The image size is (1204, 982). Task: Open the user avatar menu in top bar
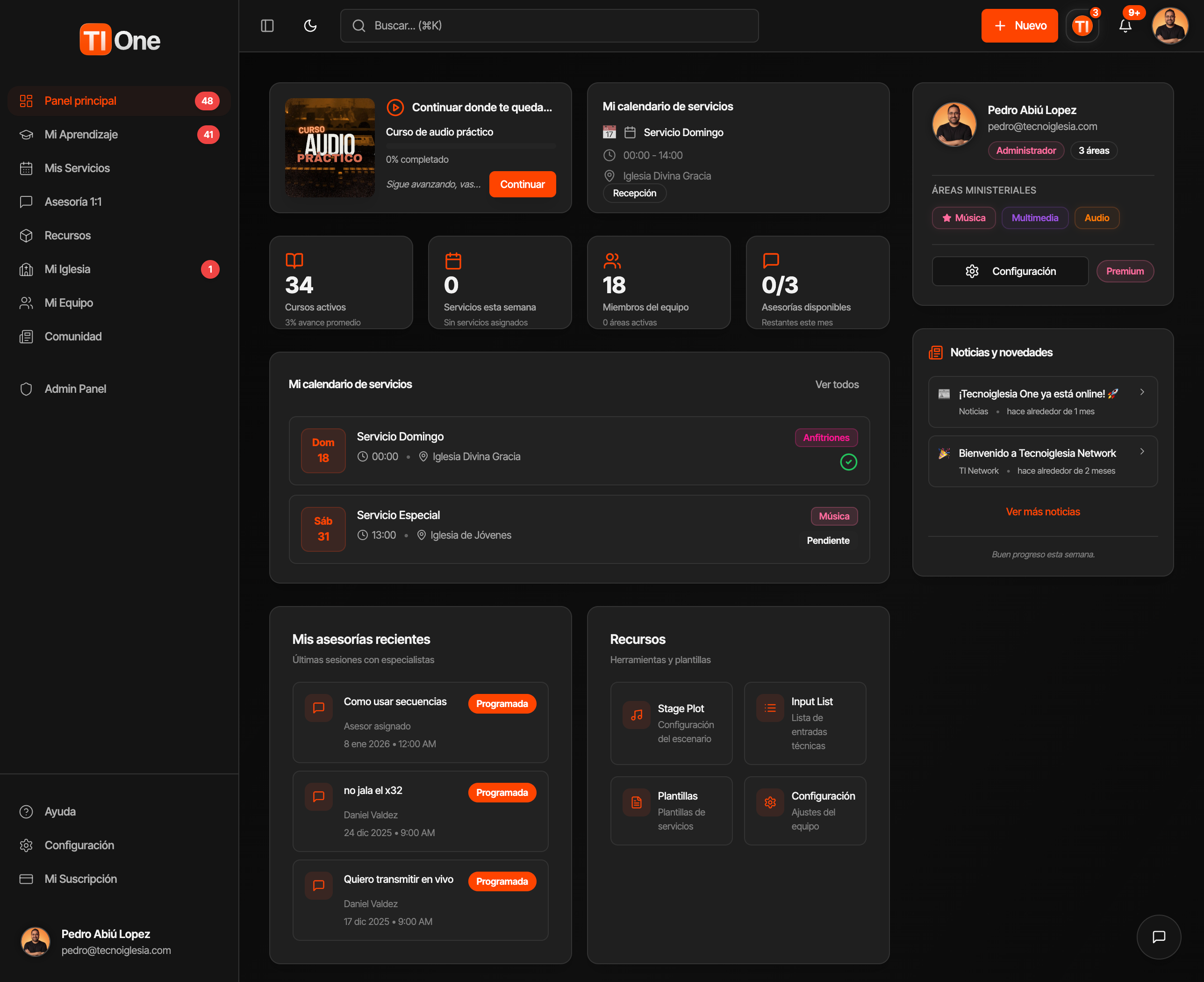(x=1169, y=25)
